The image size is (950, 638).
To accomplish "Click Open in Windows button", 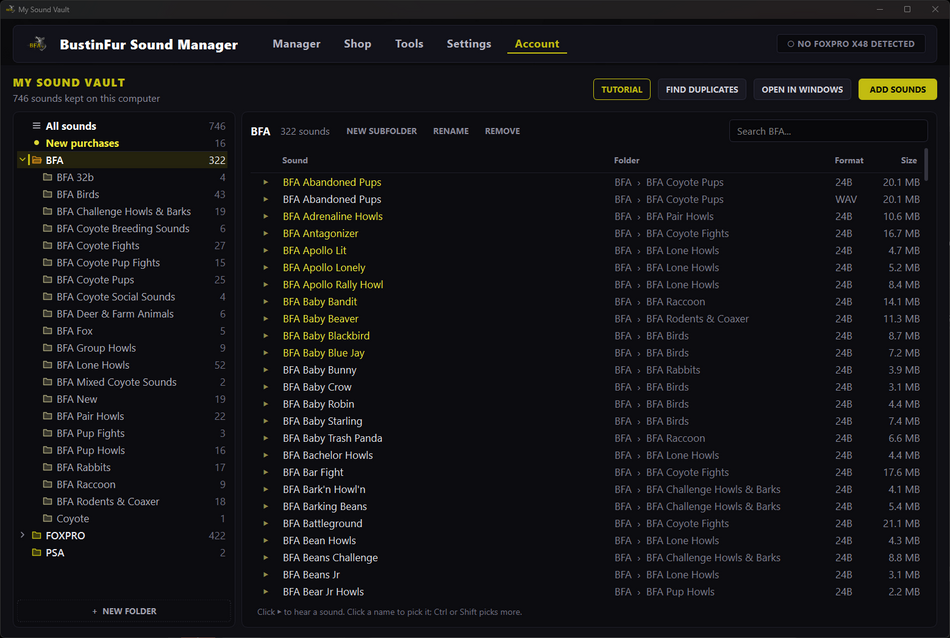I will 802,90.
